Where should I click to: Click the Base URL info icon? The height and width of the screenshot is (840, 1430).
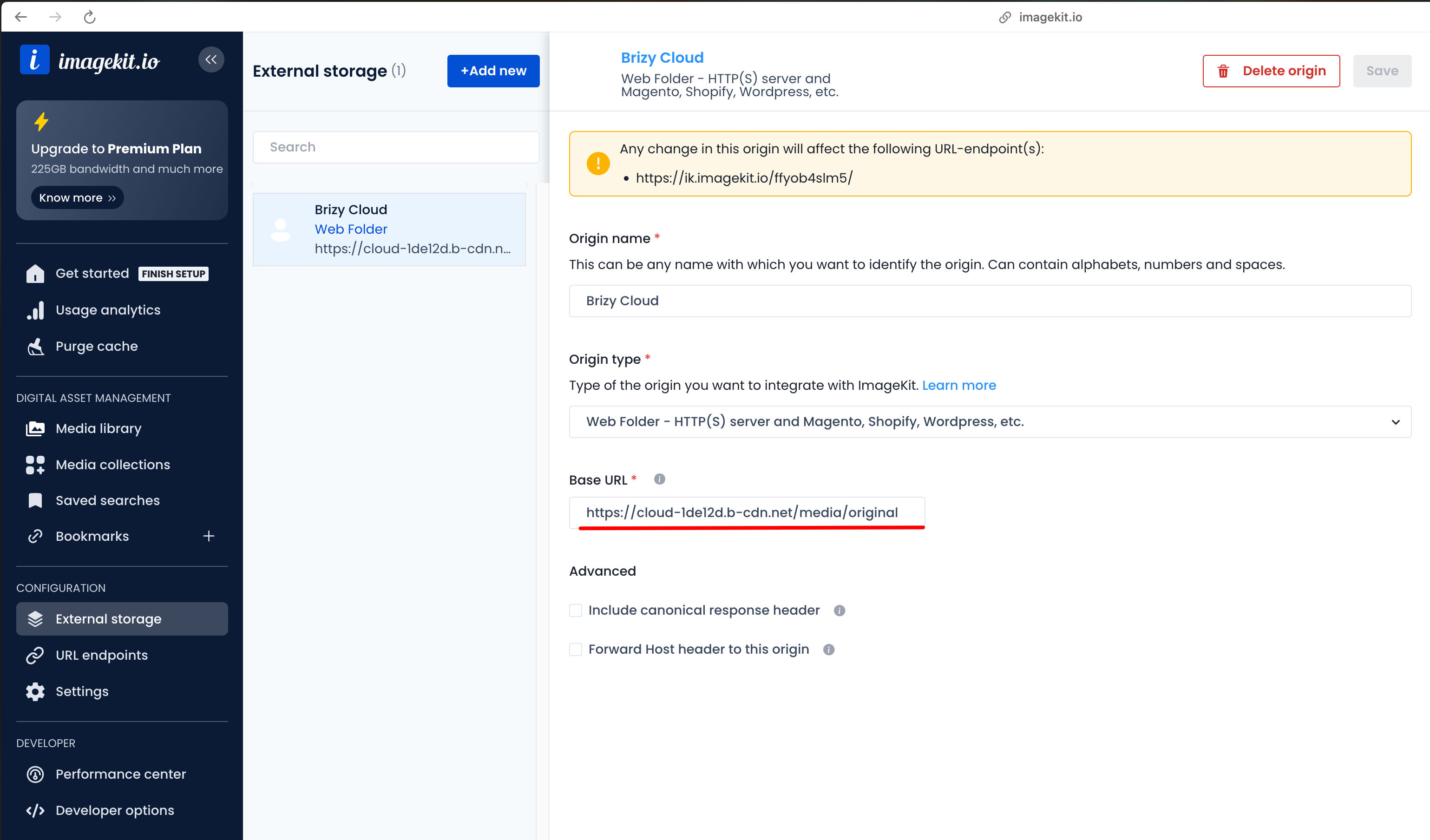[x=659, y=479]
